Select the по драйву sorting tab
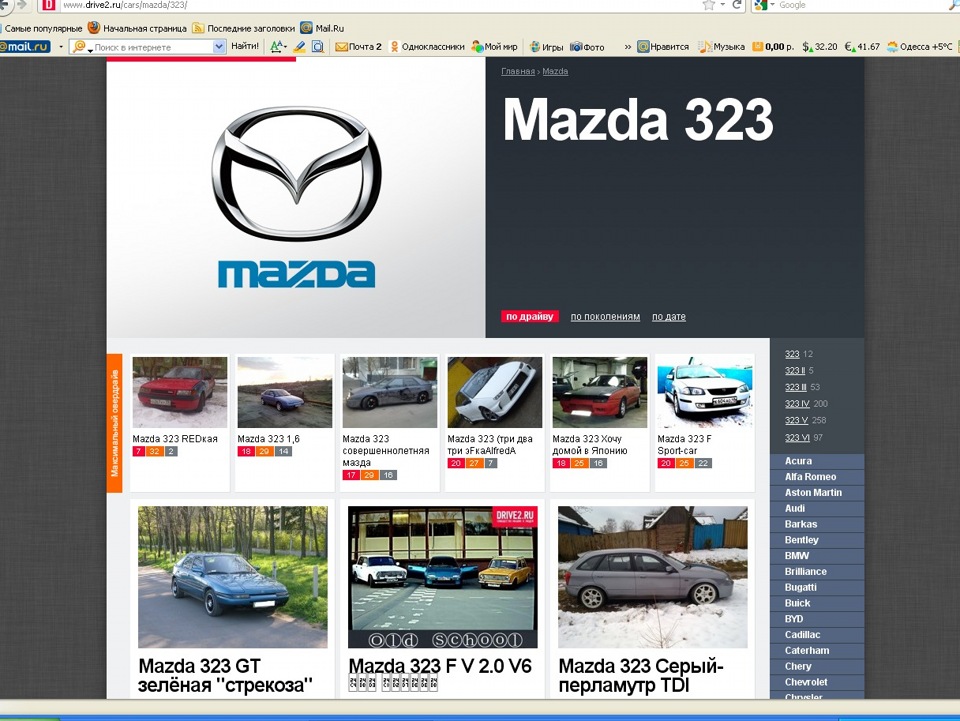960x721 pixels. pyautogui.click(x=530, y=316)
